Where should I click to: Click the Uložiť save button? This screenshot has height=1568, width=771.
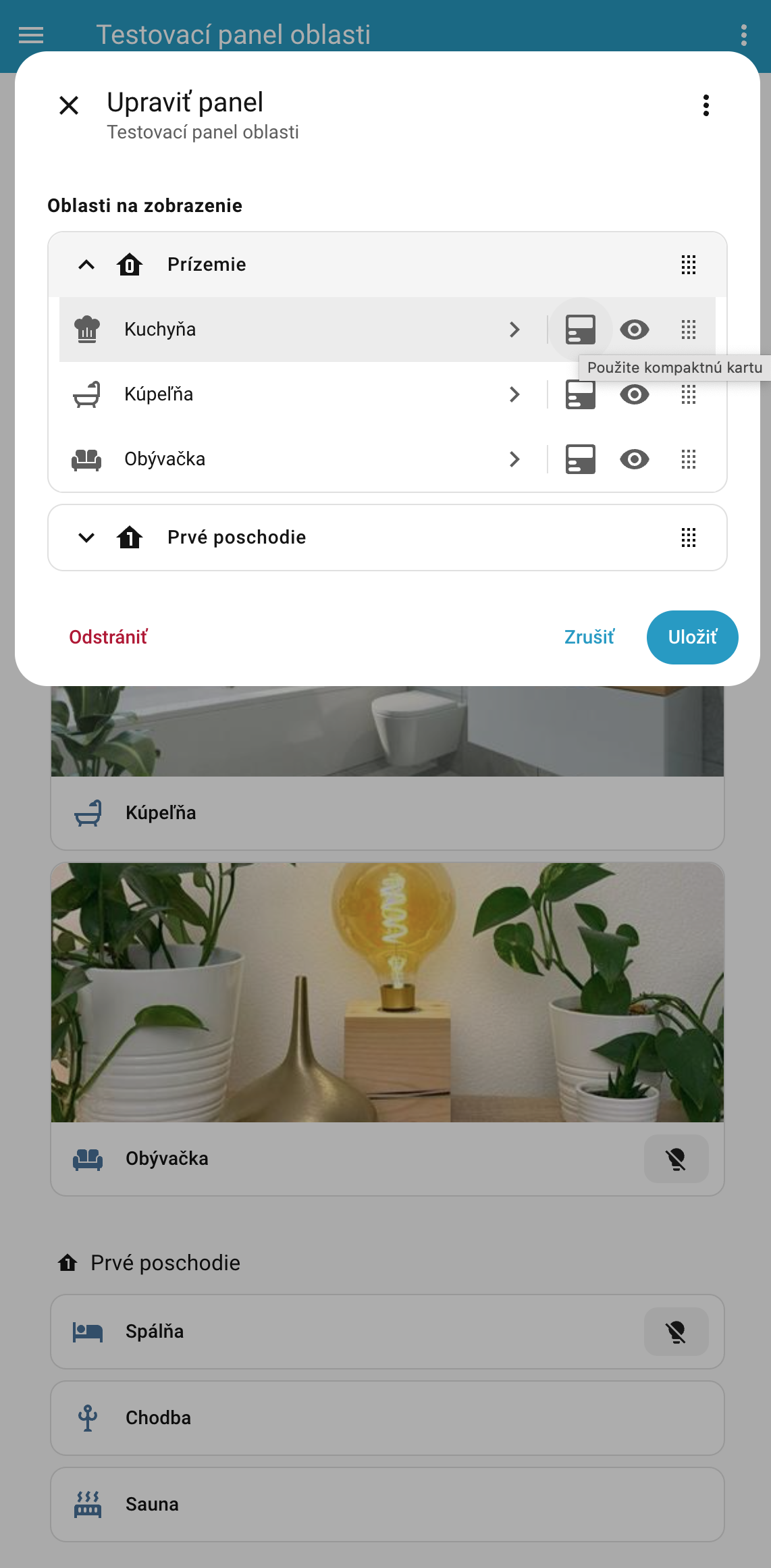click(x=692, y=637)
